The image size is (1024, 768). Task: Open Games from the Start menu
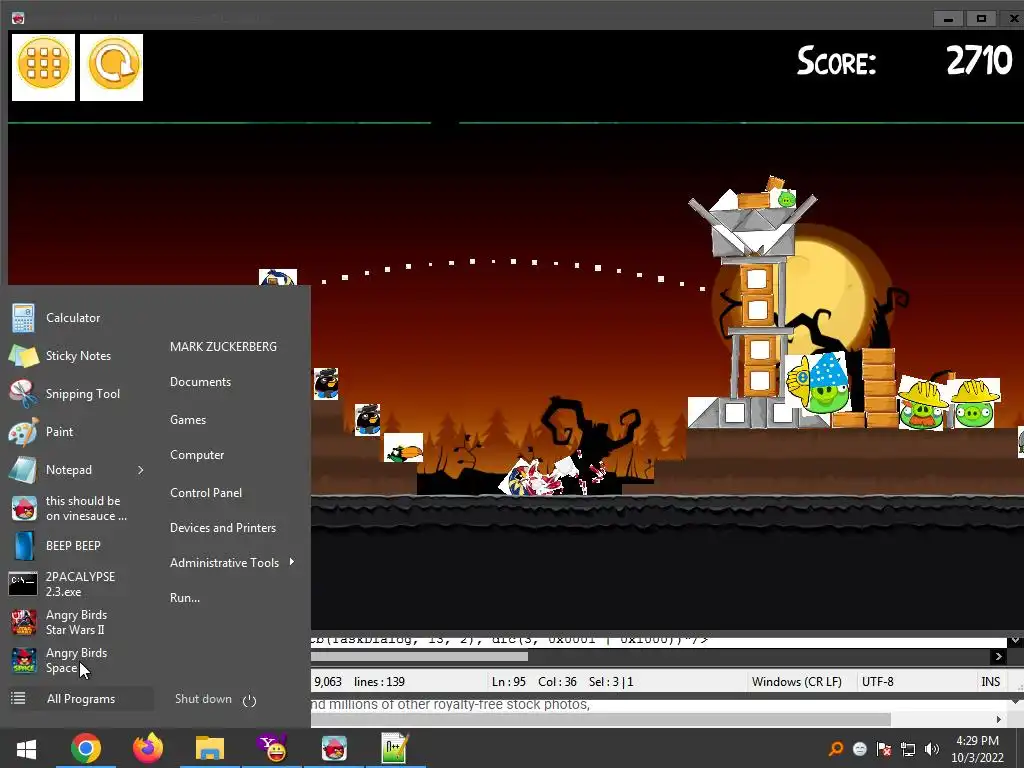[x=188, y=420]
